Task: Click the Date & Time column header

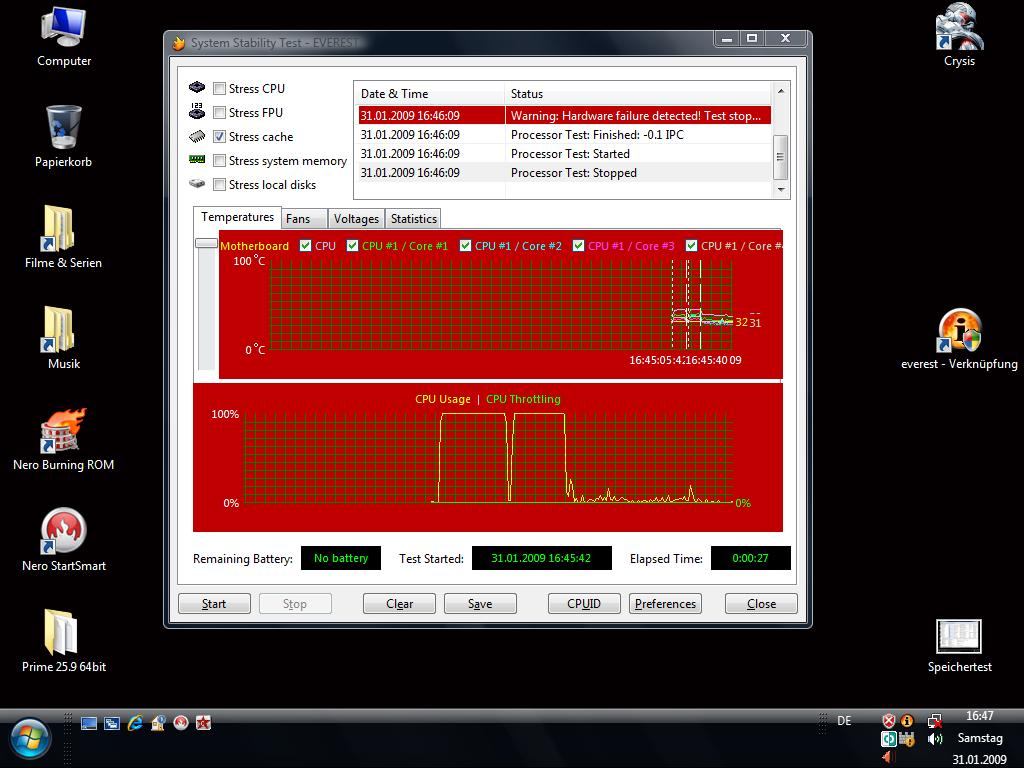Action: coord(429,93)
